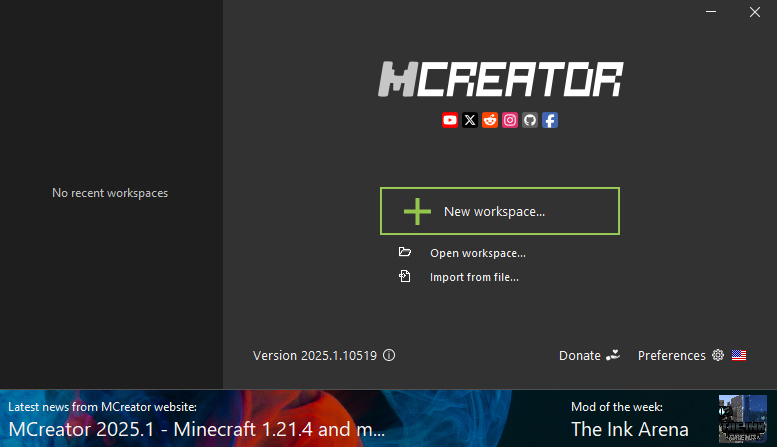
Task: Open the Instagram social icon
Action: (510, 120)
